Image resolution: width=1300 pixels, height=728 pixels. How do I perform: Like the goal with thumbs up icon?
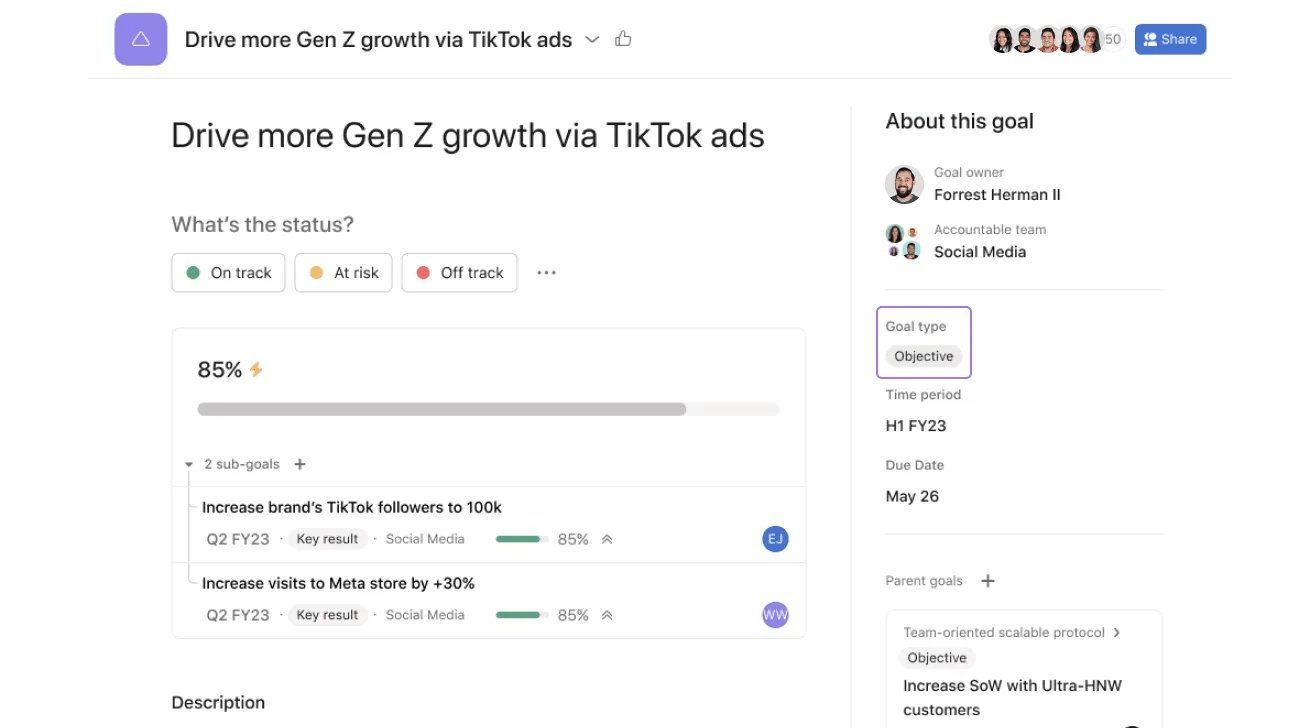click(624, 39)
